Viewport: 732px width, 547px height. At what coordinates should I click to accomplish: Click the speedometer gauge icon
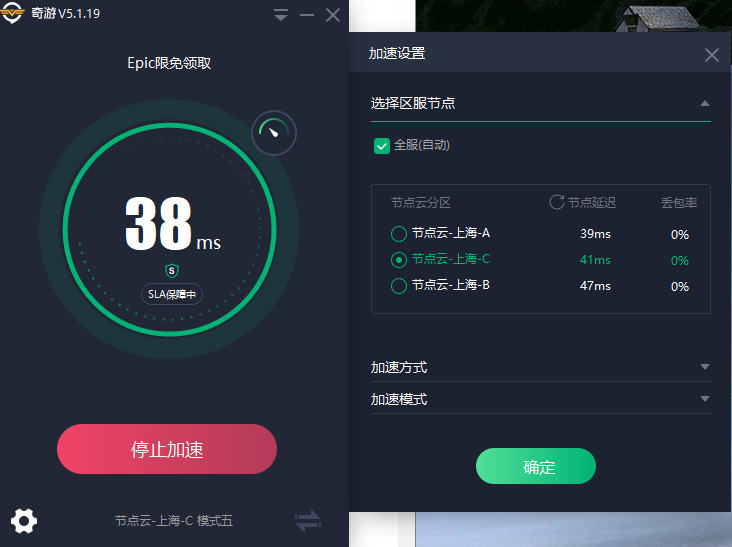[x=274, y=133]
